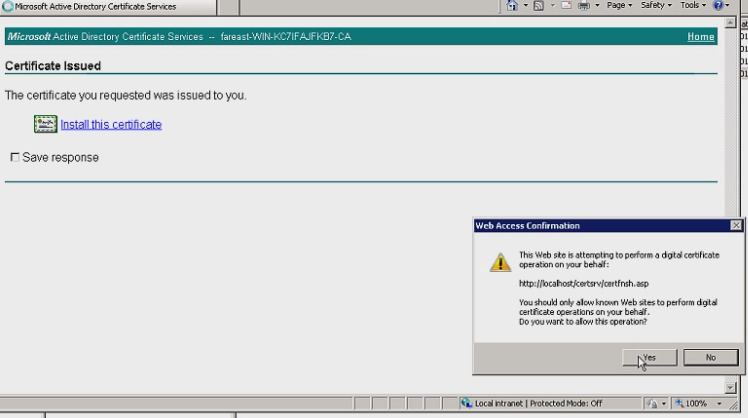Click the text 'The certificate you requested was issued to you.'

[x=125, y=95]
